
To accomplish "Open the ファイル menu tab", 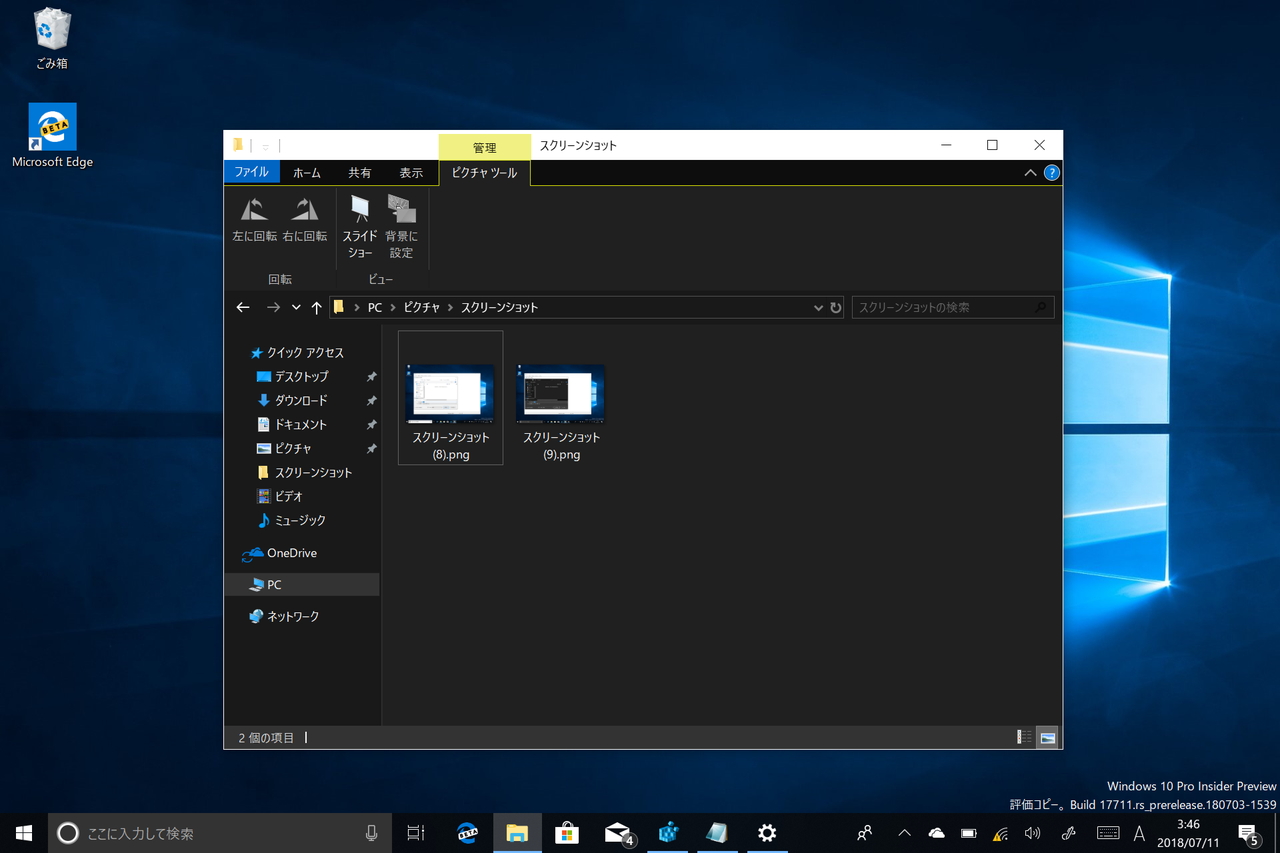I will click(x=251, y=172).
